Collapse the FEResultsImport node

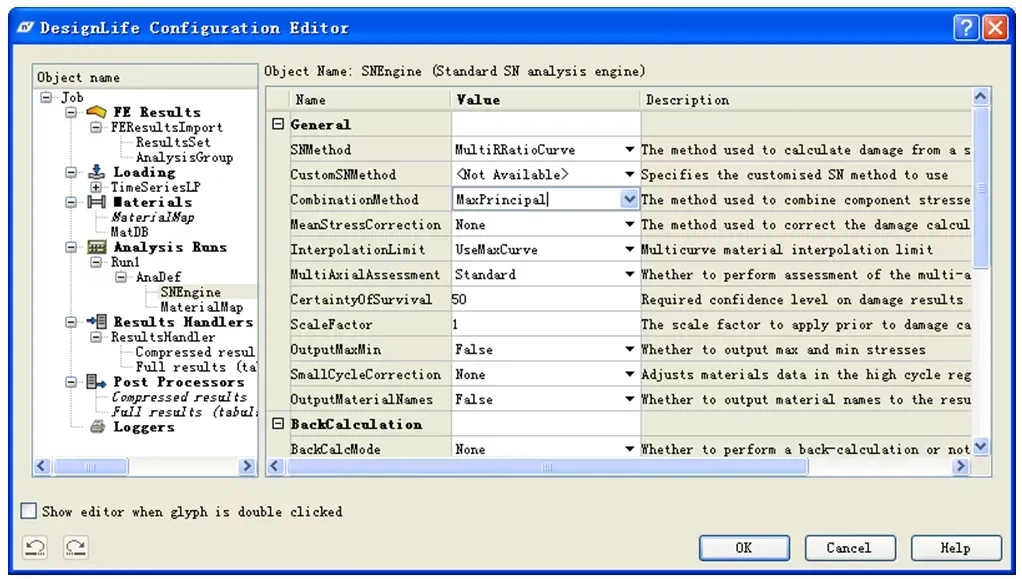96,127
